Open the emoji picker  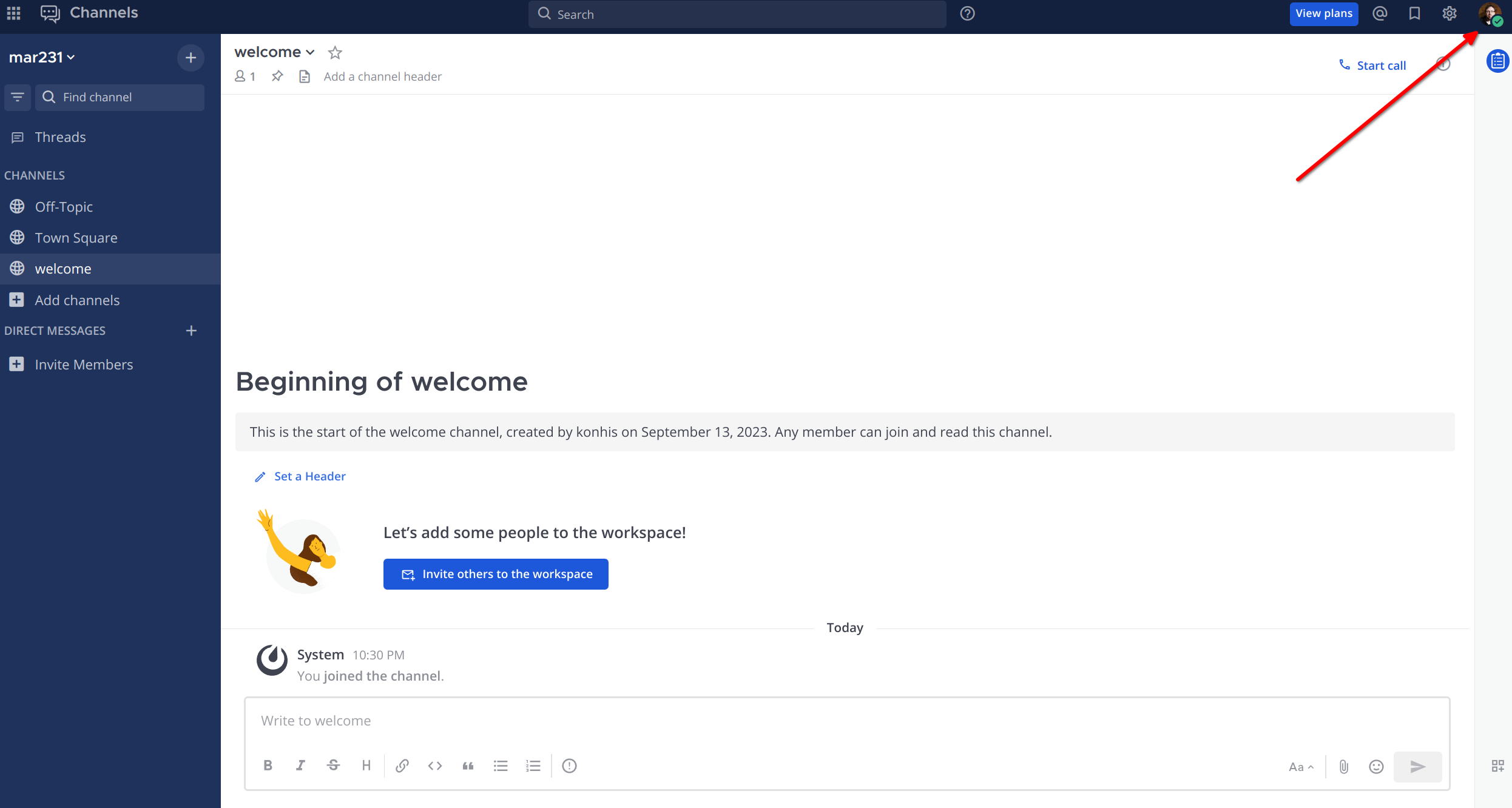pos(1376,767)
